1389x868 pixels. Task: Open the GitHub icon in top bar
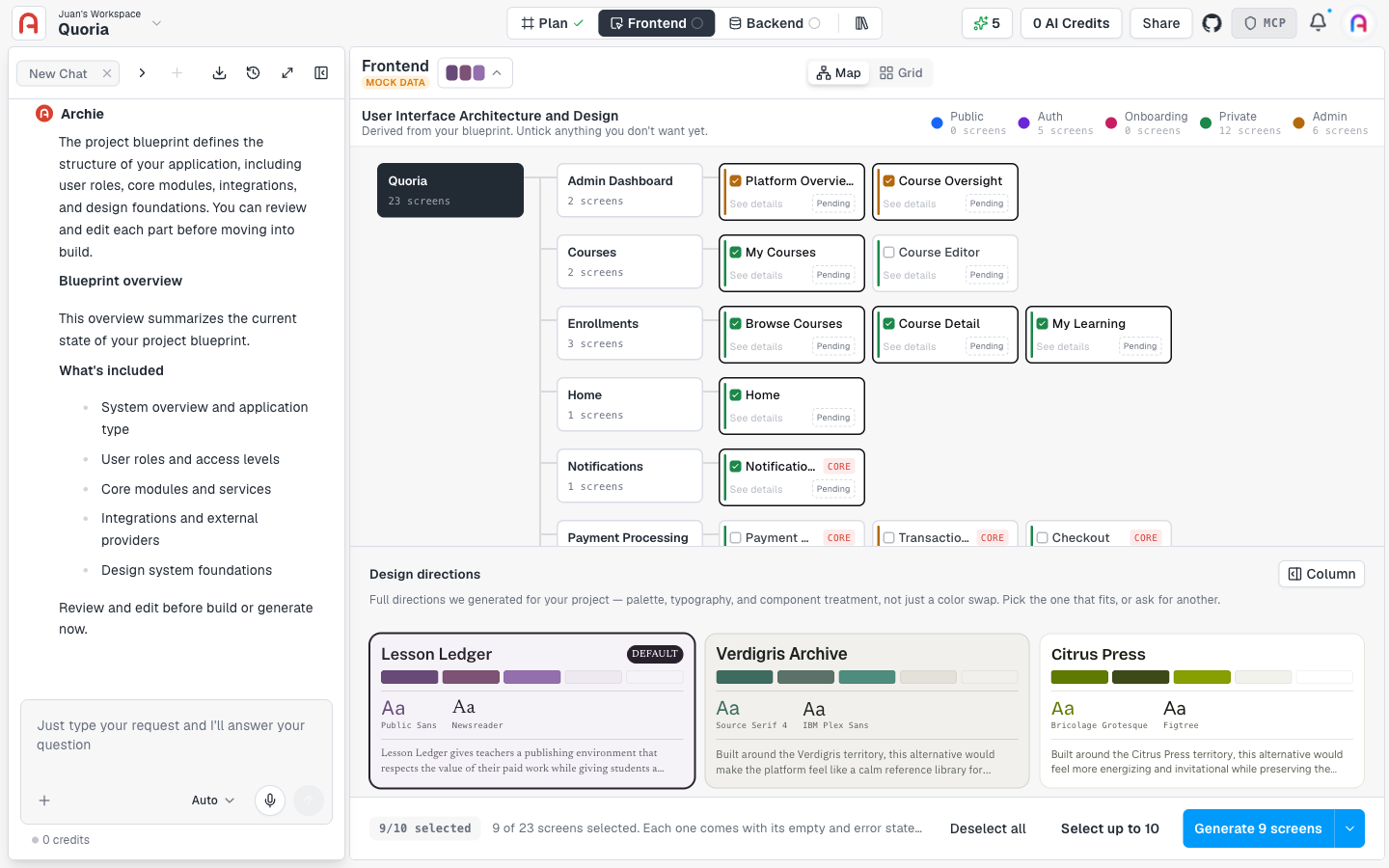coord(1212,23)
